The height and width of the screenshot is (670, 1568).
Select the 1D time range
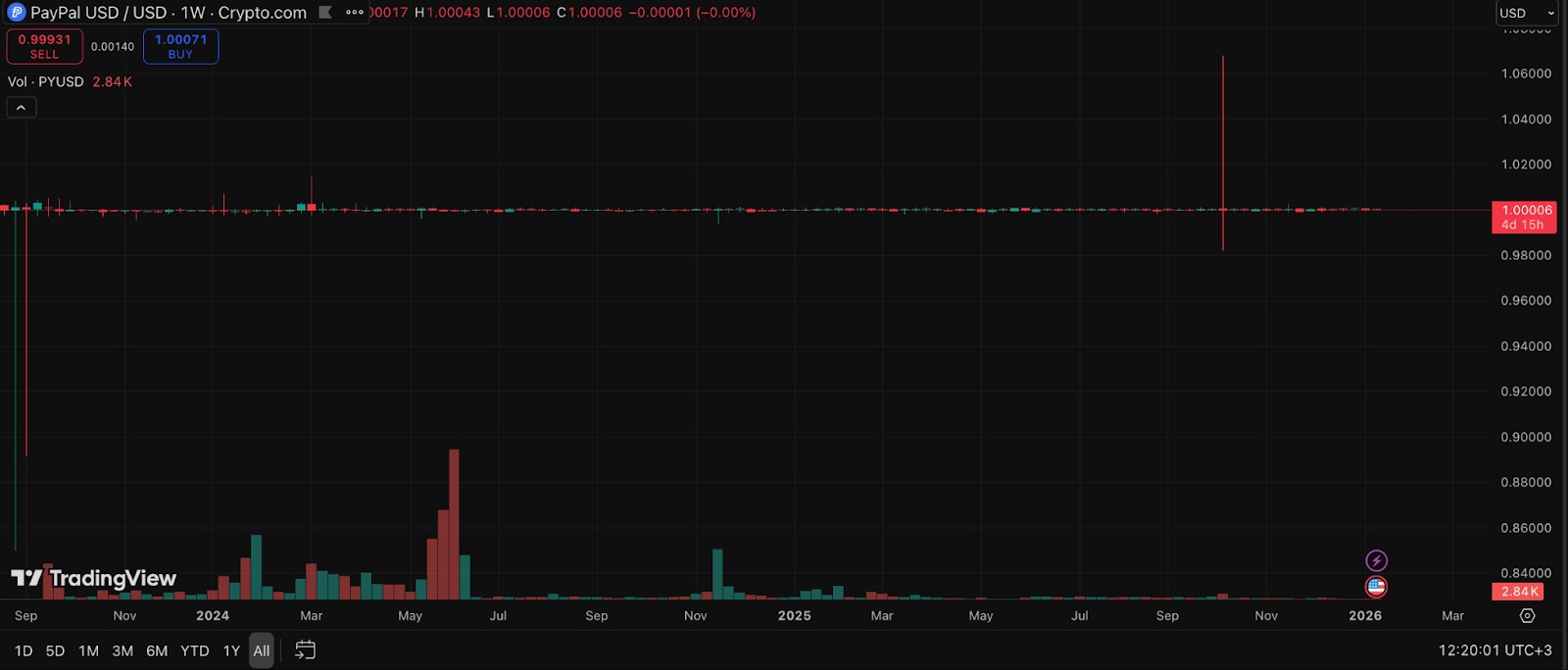coord(24,650)
